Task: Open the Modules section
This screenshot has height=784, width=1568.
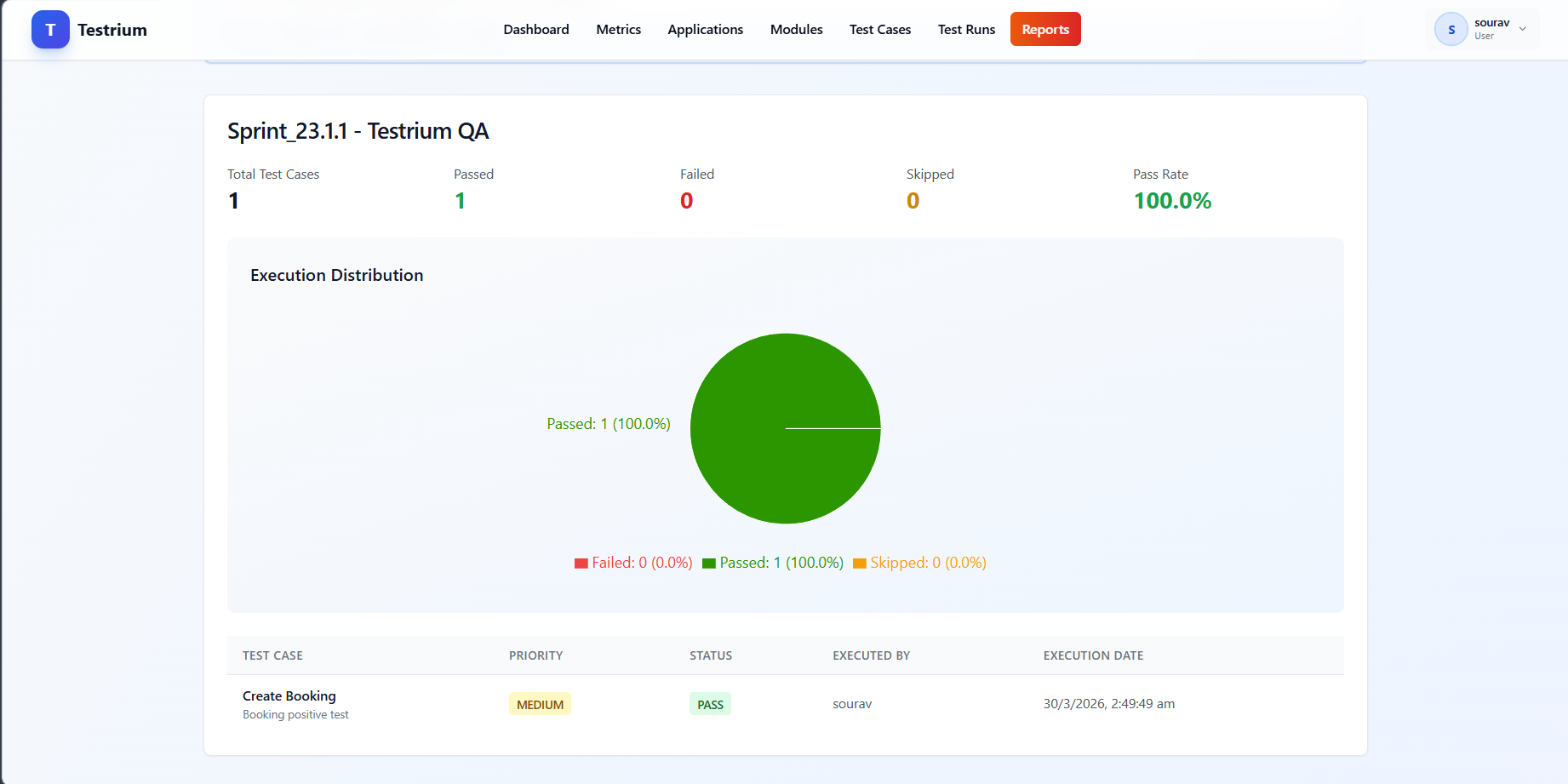Action: [796, 30]
